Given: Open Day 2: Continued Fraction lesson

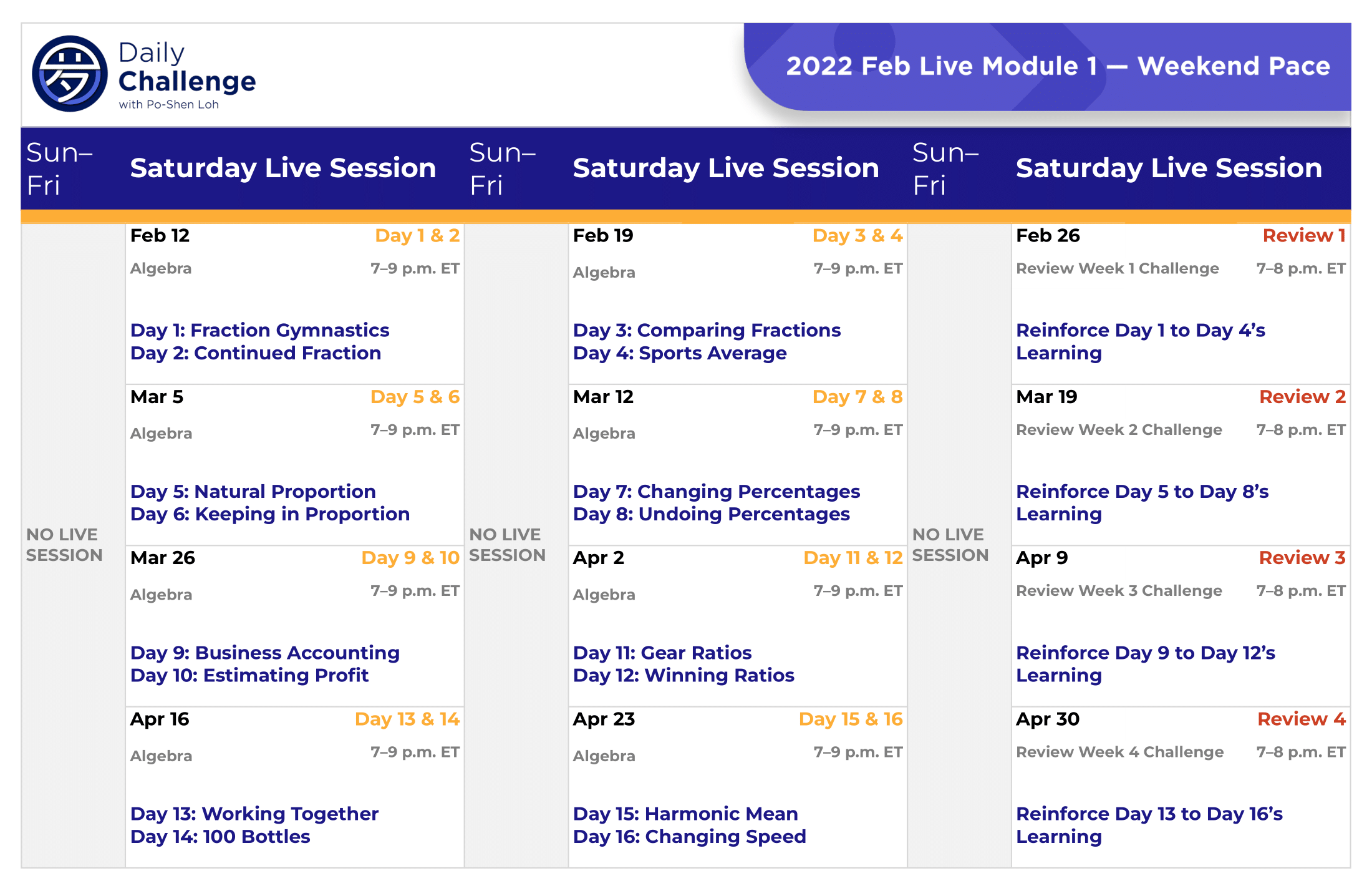Looking at the screenshot, I should pyautogui.click(x=256, y=353).
